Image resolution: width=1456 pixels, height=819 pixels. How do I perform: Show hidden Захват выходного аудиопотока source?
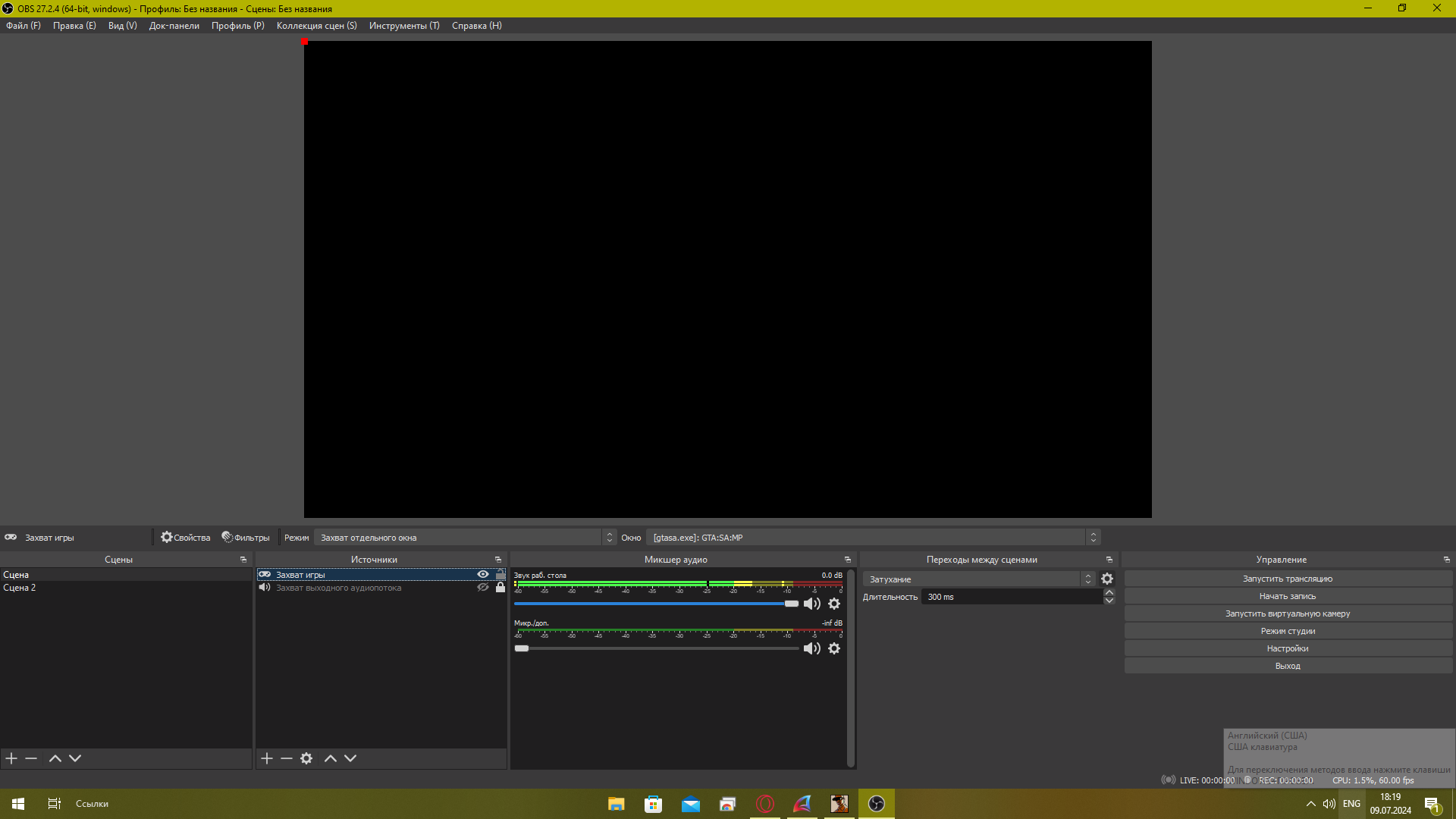coord(483,587)
